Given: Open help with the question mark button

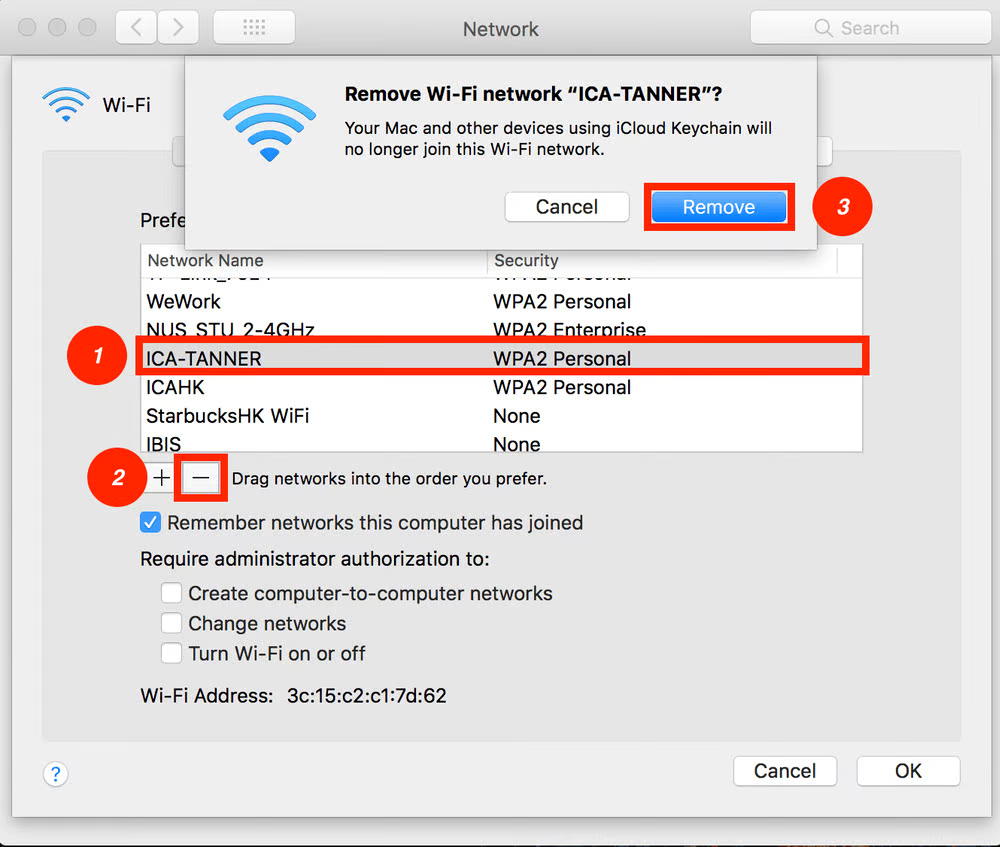Looking at the screenshot, I should (x=55, y=774).
